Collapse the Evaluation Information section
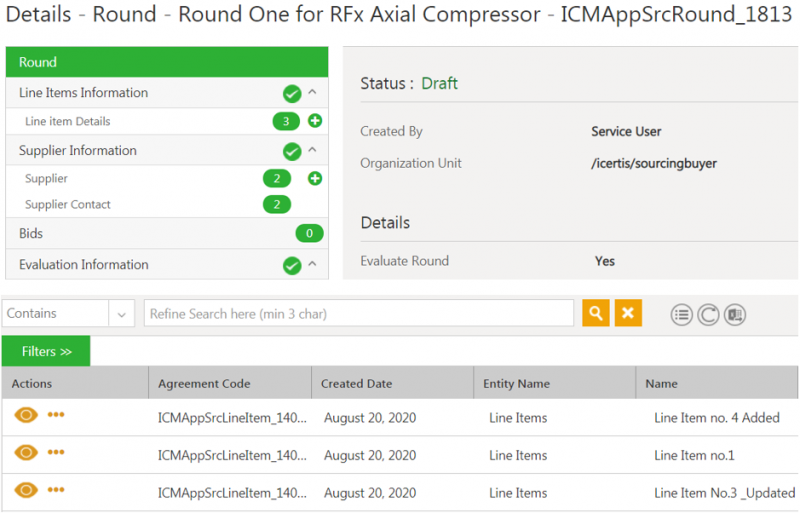 point(312,264)
